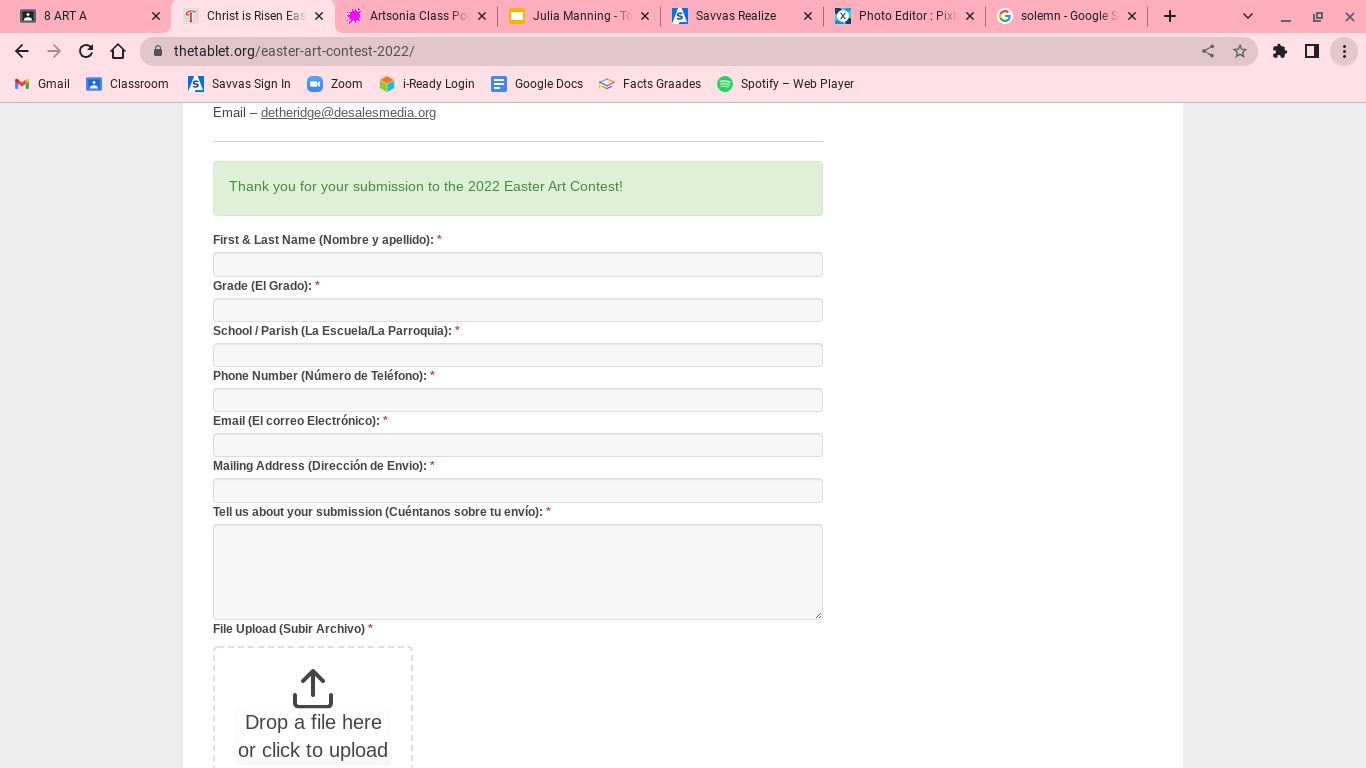
Task: Expand the tab search dropdown arrow
Action: tap(1248, 16)
